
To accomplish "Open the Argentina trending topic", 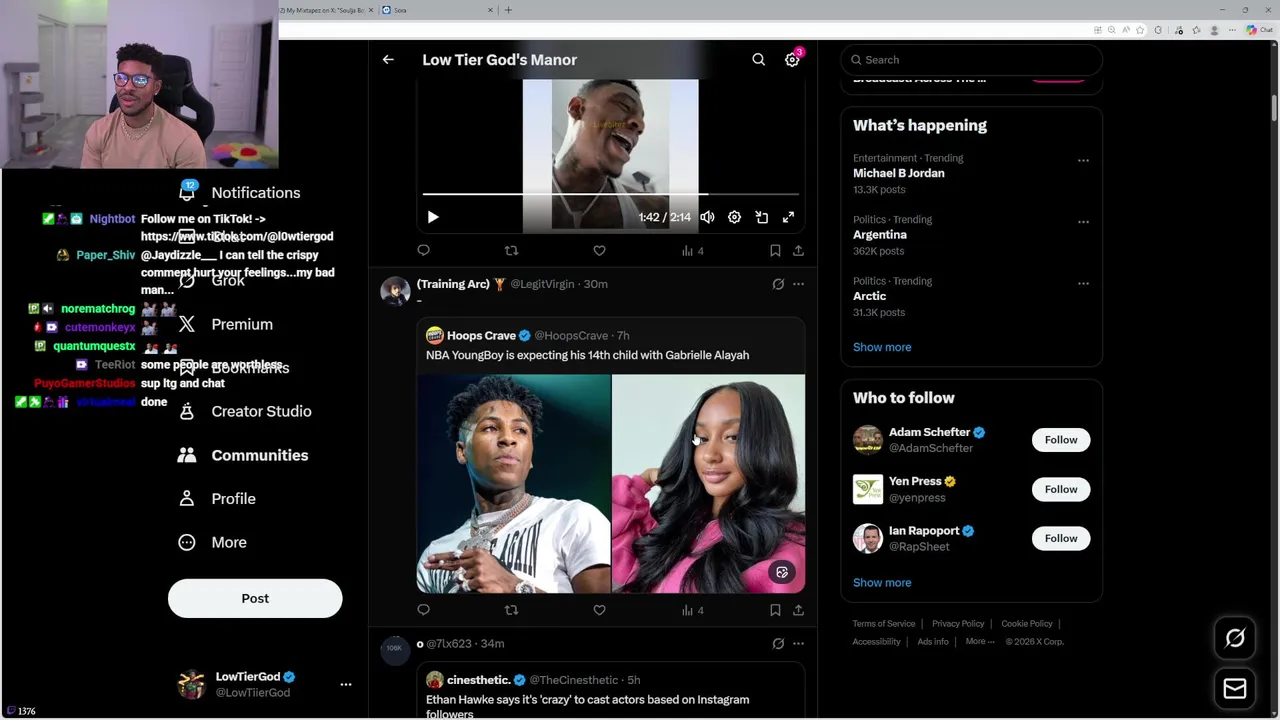I will tap(880, 235).
